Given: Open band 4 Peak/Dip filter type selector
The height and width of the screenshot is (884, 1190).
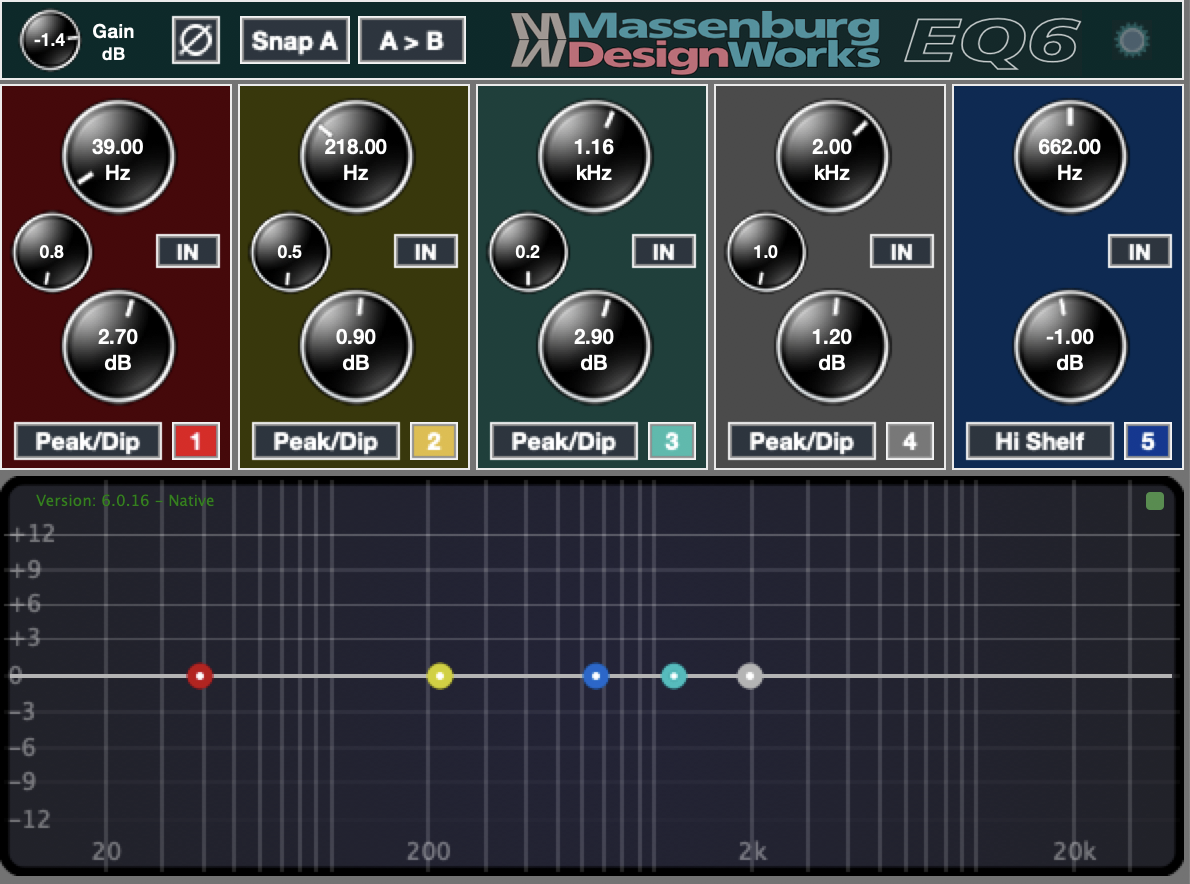Looking at the screenshot, I should point(801,441).
